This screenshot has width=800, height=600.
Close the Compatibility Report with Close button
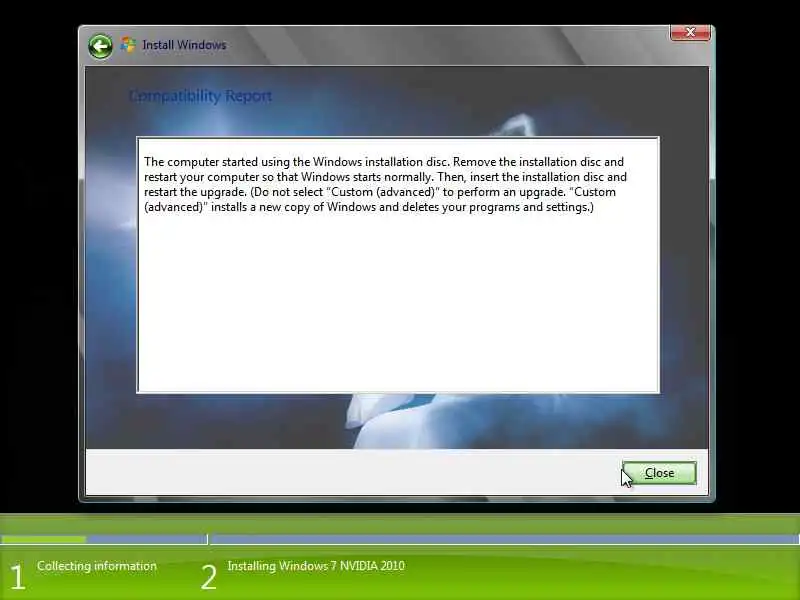pyautogui.click(x=659, y=473)
